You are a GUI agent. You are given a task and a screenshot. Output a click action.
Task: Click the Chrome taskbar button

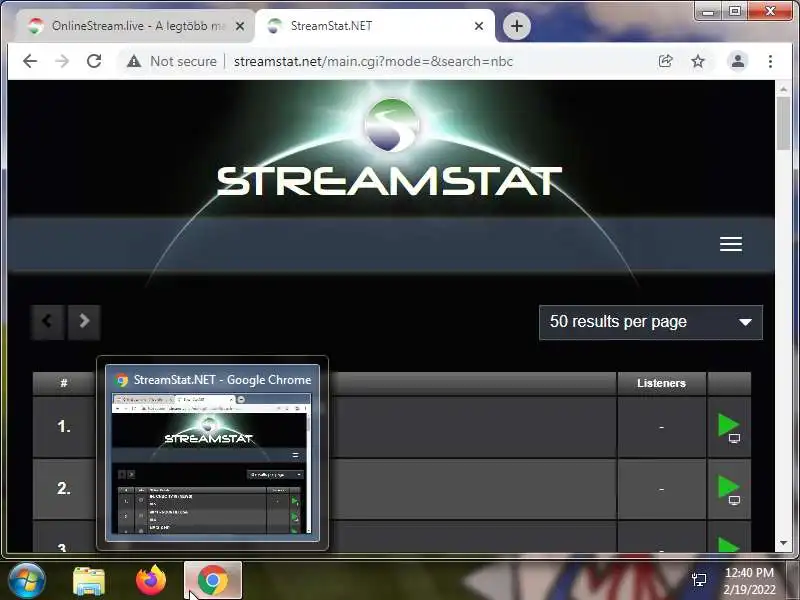click(x=213, y=581)
